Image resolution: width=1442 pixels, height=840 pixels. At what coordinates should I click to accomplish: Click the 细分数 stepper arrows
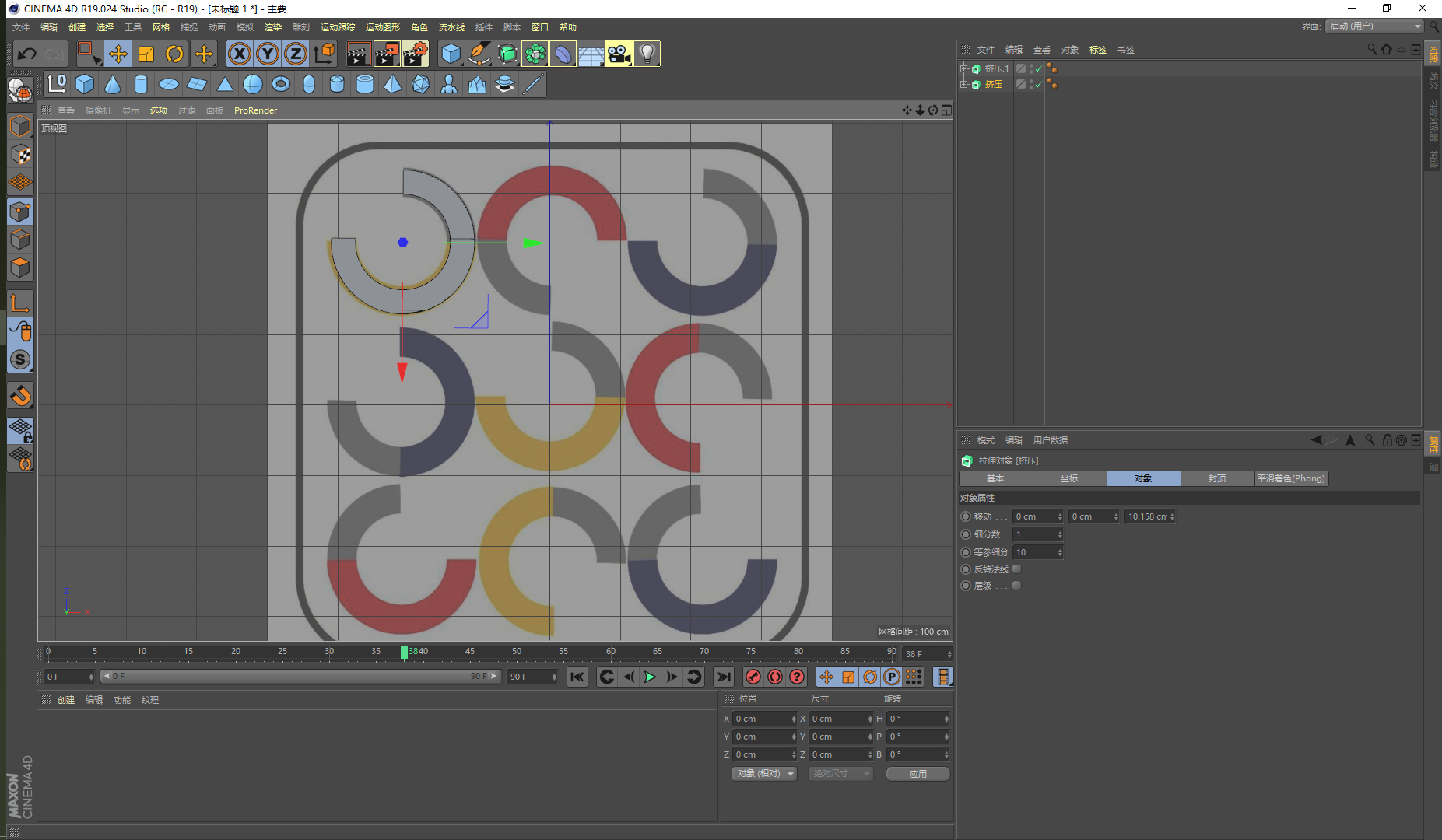(1060, 534)
